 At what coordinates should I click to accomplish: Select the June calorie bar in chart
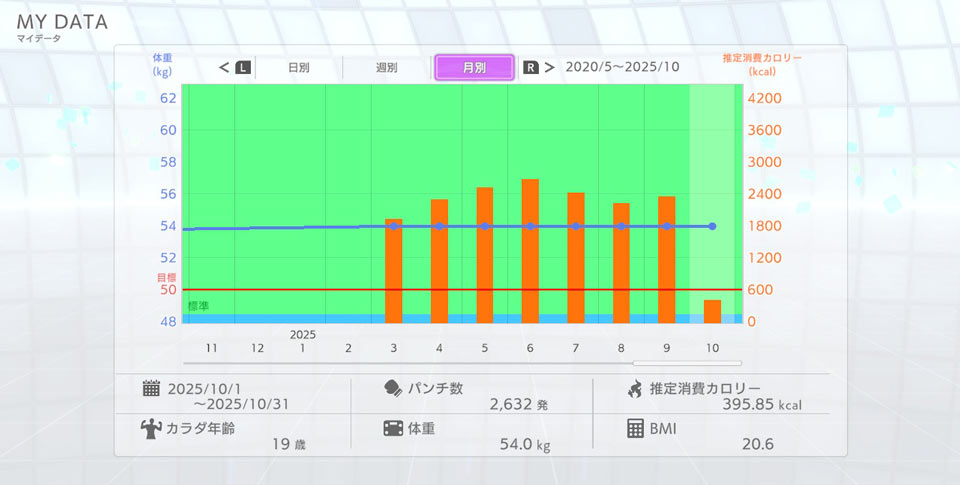(x=530, y=251)
